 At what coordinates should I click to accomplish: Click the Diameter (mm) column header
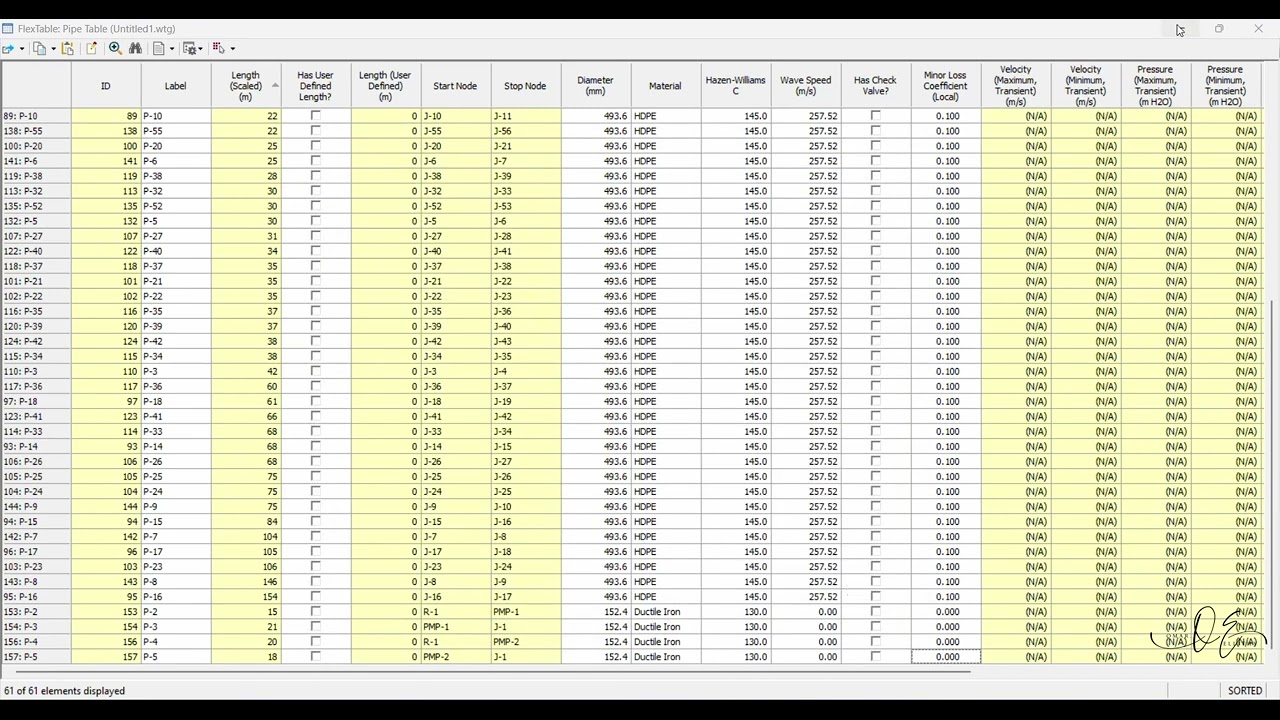(x=596, y=86)
